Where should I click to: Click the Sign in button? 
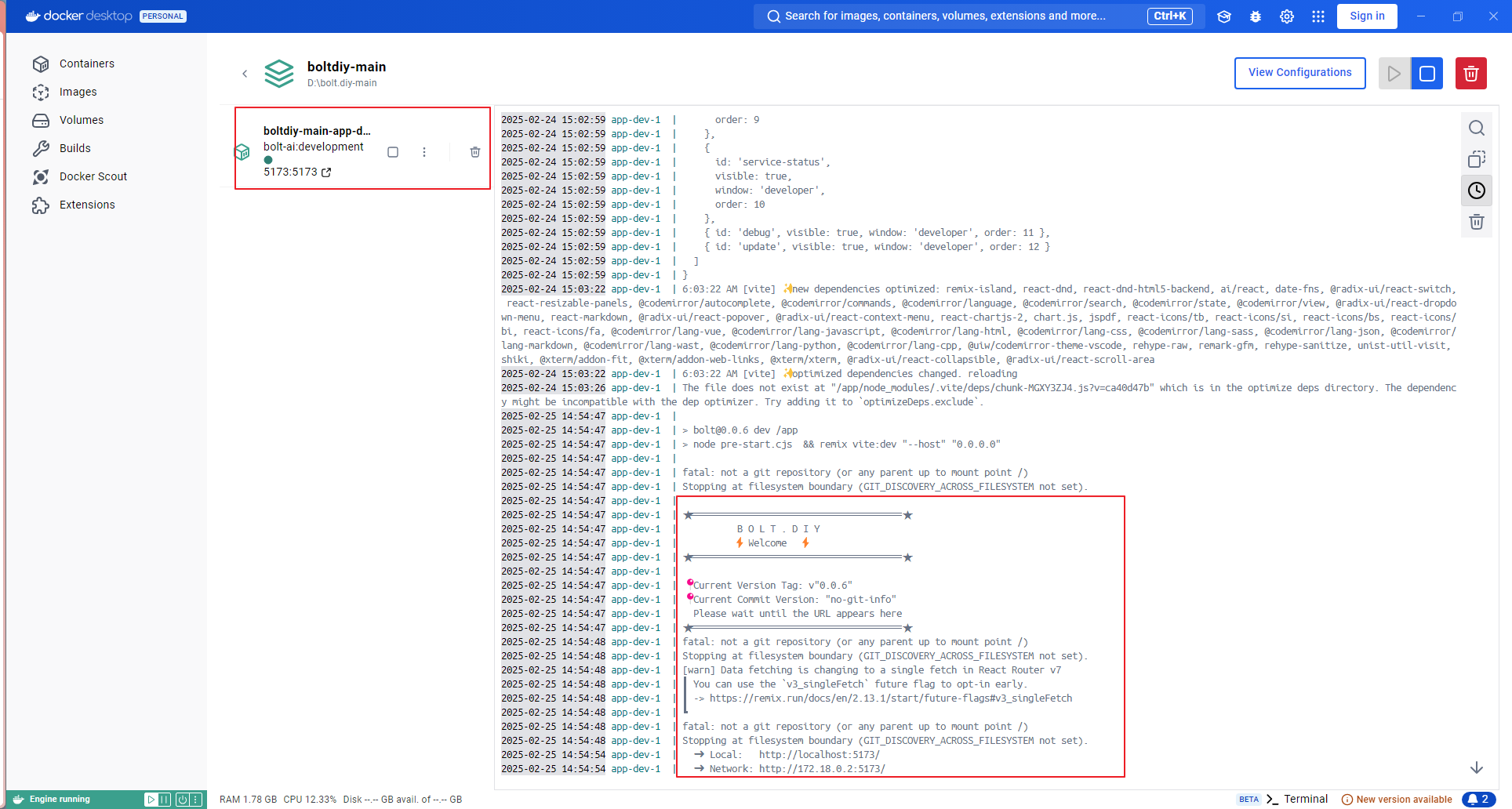(x=1367, y=16)
